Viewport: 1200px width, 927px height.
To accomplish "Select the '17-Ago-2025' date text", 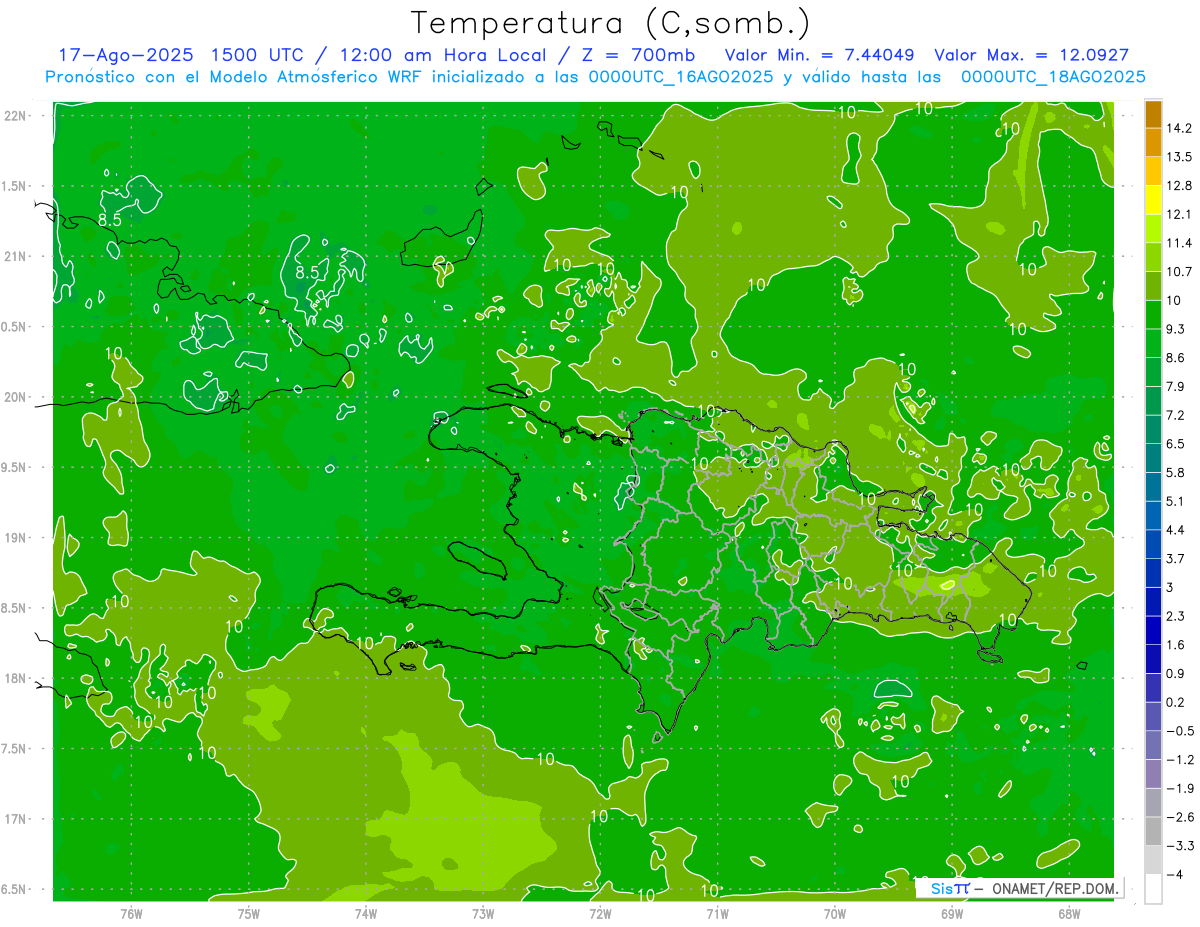I will point(125,55).
